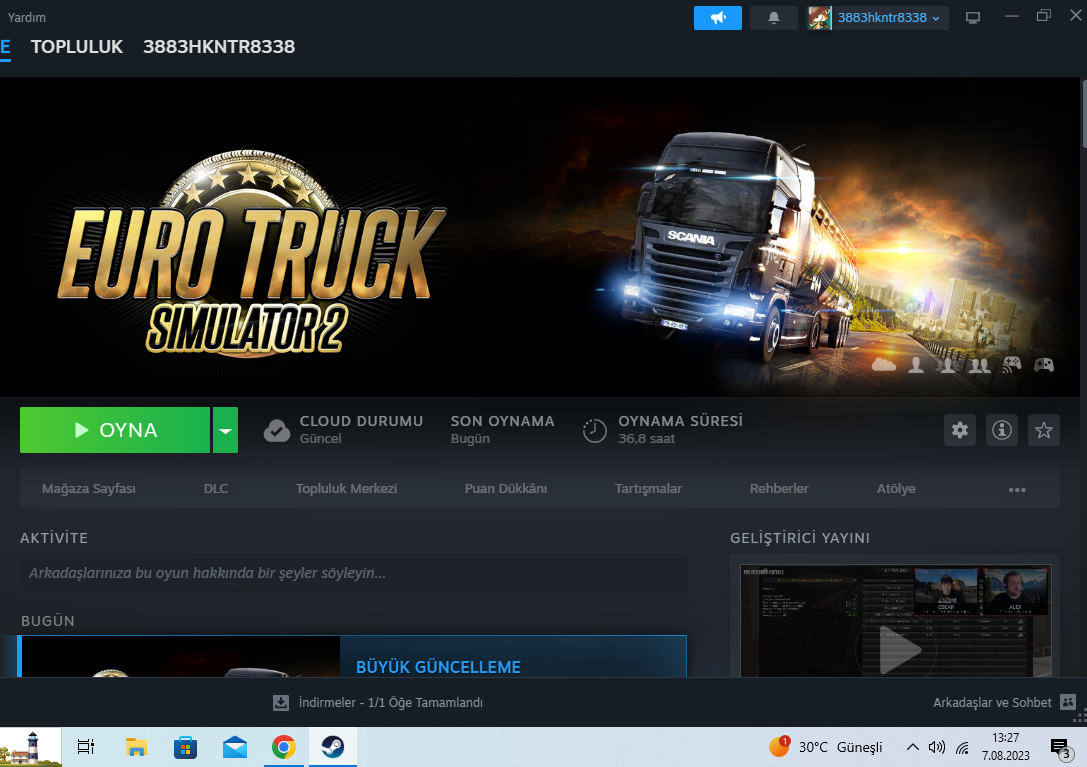Screen dimensions: 1087x767
Task: Show hidden system tray icons
Action: [912, 747]
